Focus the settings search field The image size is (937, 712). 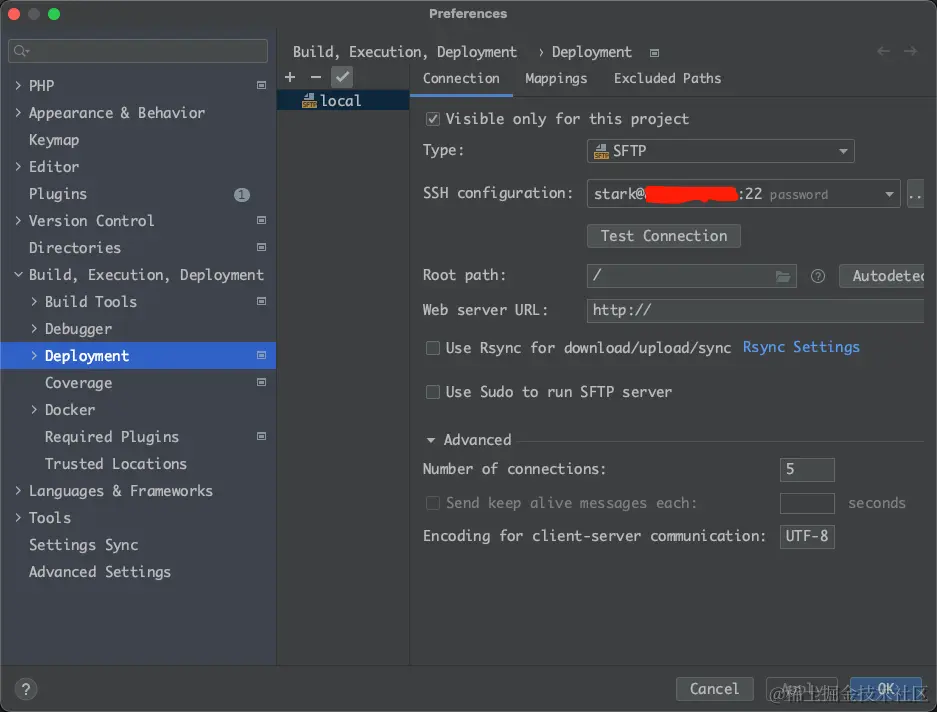coord(138,51)
